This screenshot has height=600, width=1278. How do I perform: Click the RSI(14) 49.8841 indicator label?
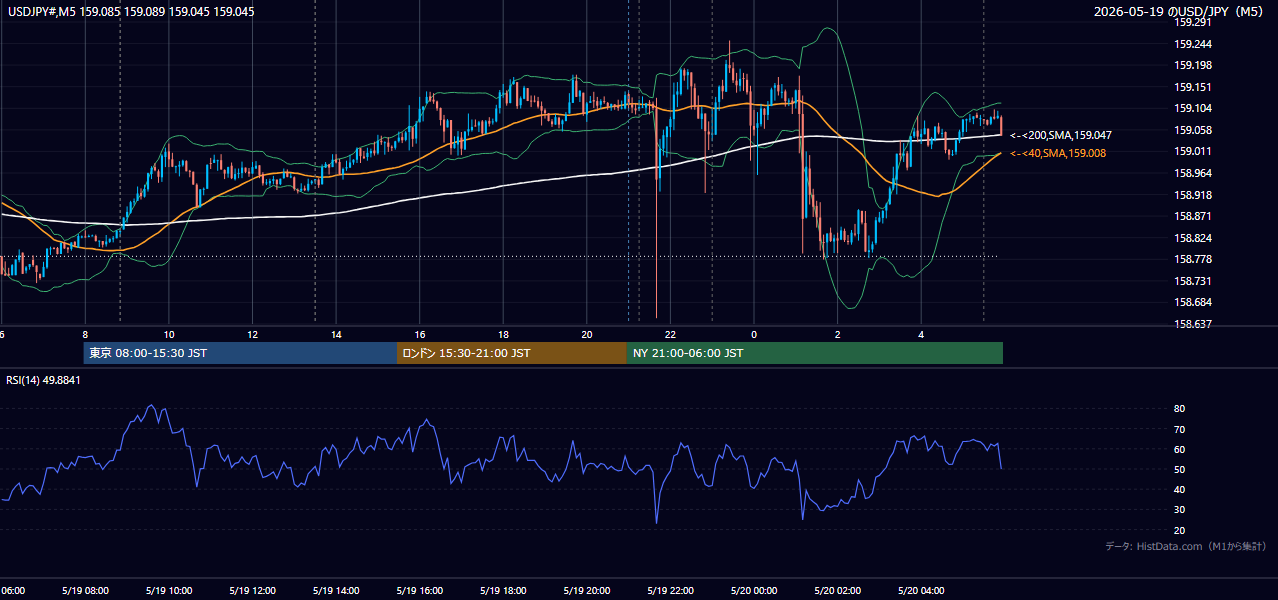pos(43,380)
